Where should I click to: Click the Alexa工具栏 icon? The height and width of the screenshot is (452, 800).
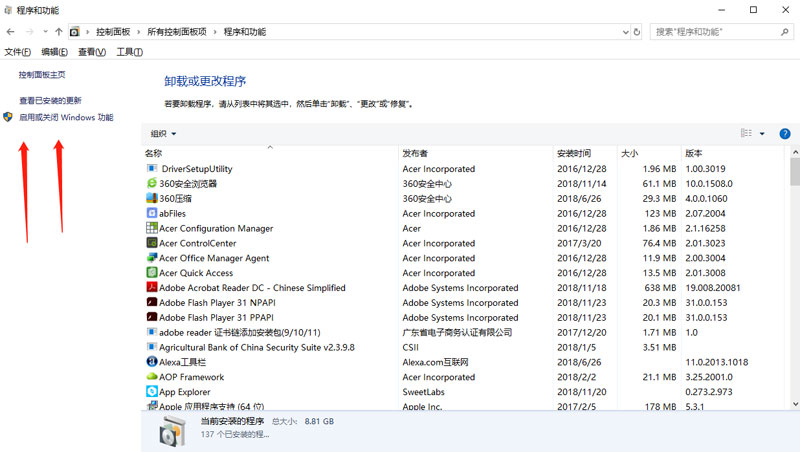pos(152,361)
